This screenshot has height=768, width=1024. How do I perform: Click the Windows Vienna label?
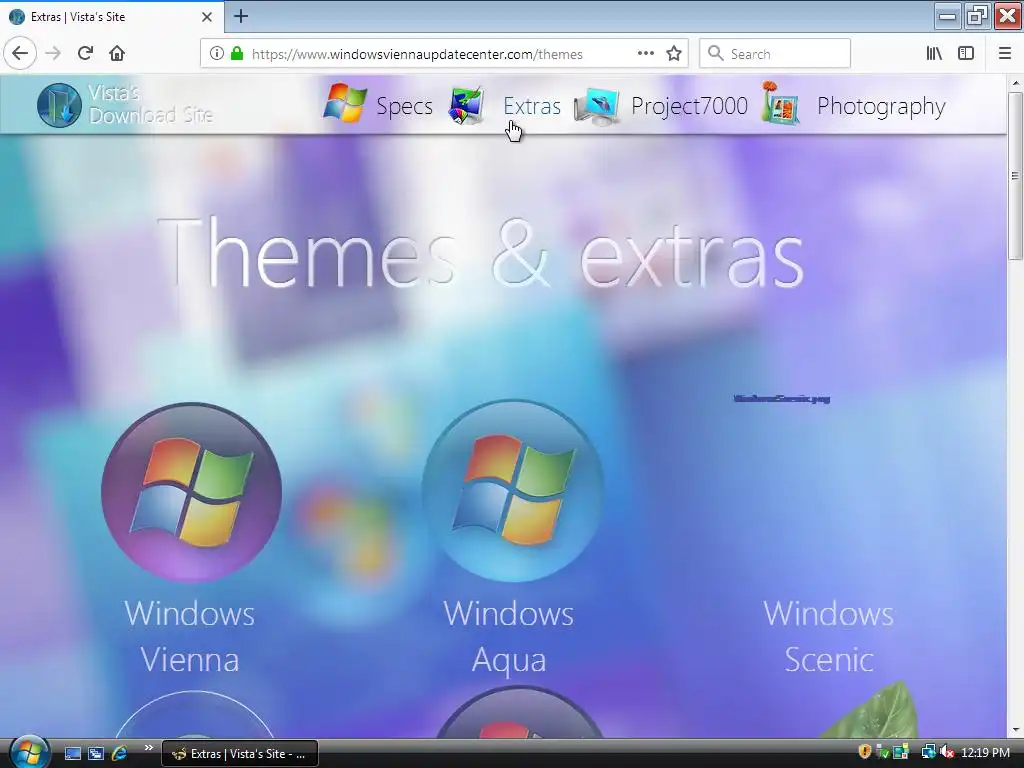pyautogui.click(x=189, y=636)
